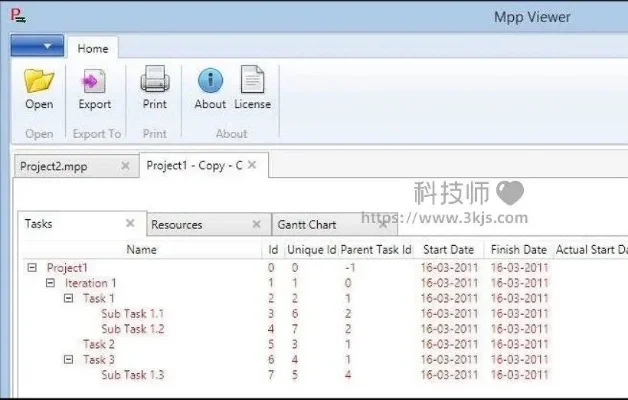628x400 pixels.
Task: Click the Export icon in ribbon
Action: point(94,81)
